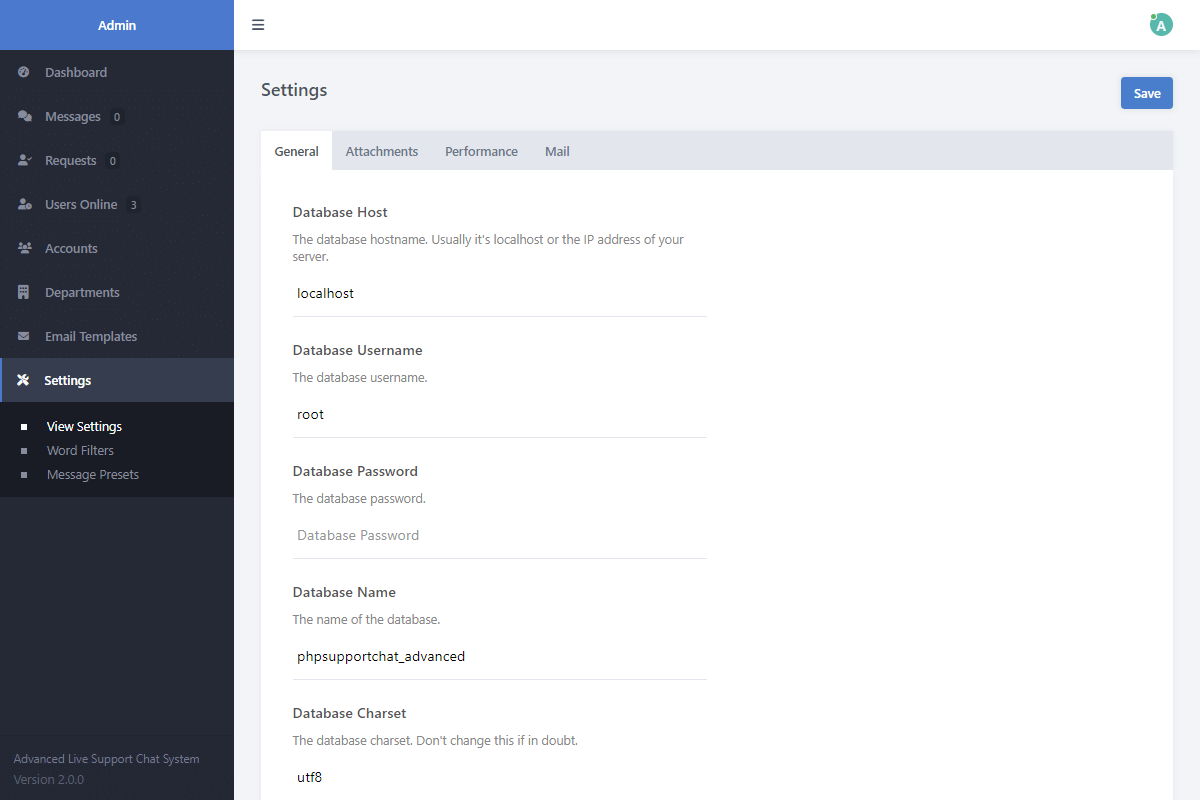Click the Users Online person icon
The height and width of the screenshot is (800, 1200).
24,204
